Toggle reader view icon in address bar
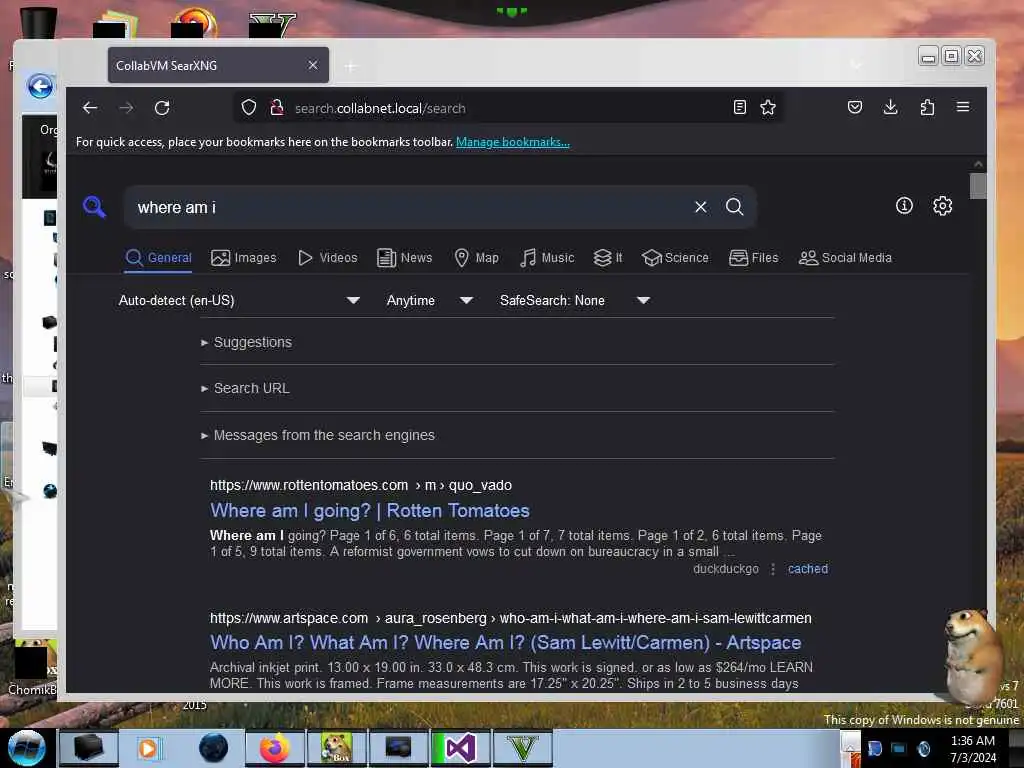Image resolution: width=1024 pixels, height=768 pixels. tap(740, 107)
